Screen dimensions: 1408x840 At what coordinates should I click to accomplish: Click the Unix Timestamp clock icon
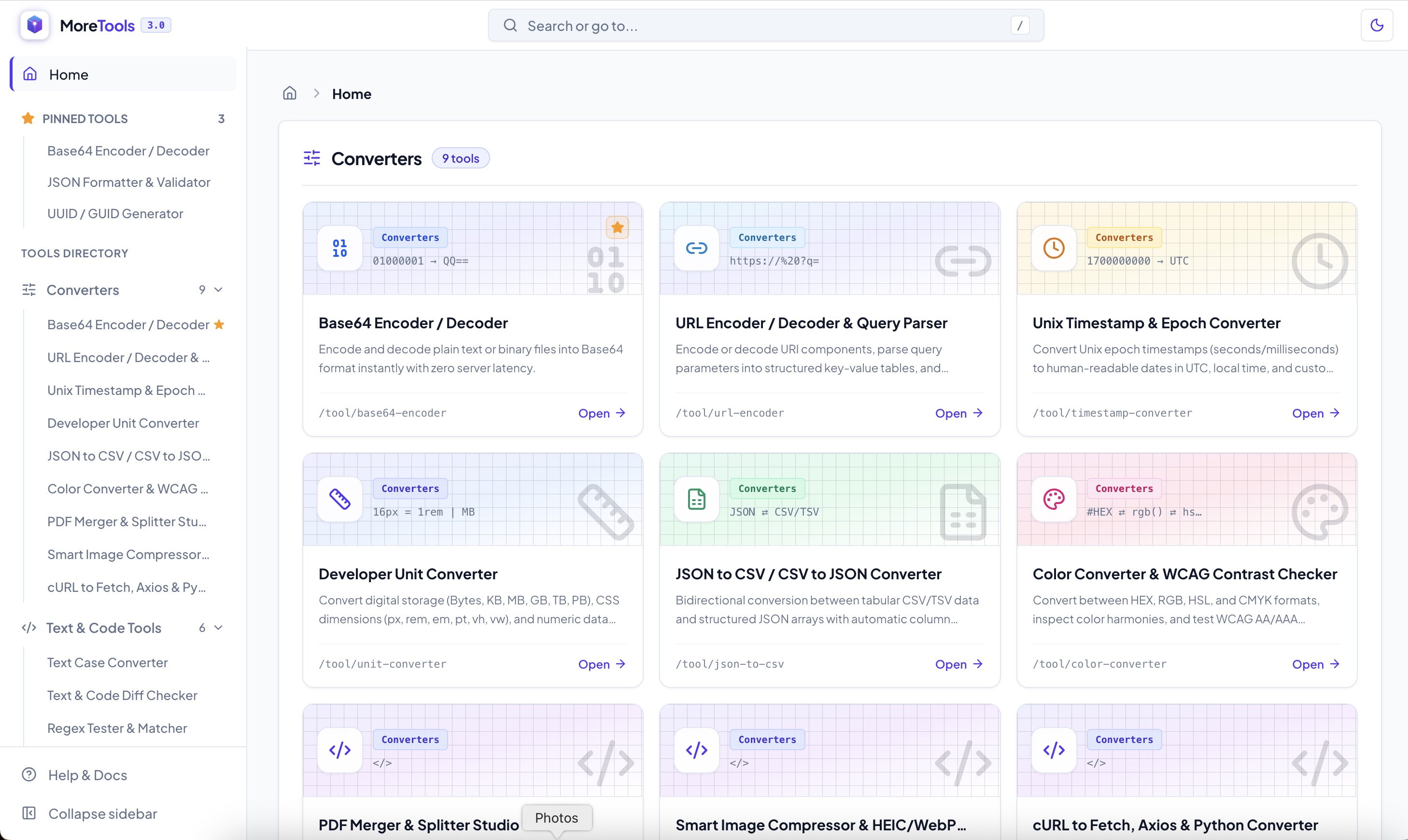tap(1054, 248)
